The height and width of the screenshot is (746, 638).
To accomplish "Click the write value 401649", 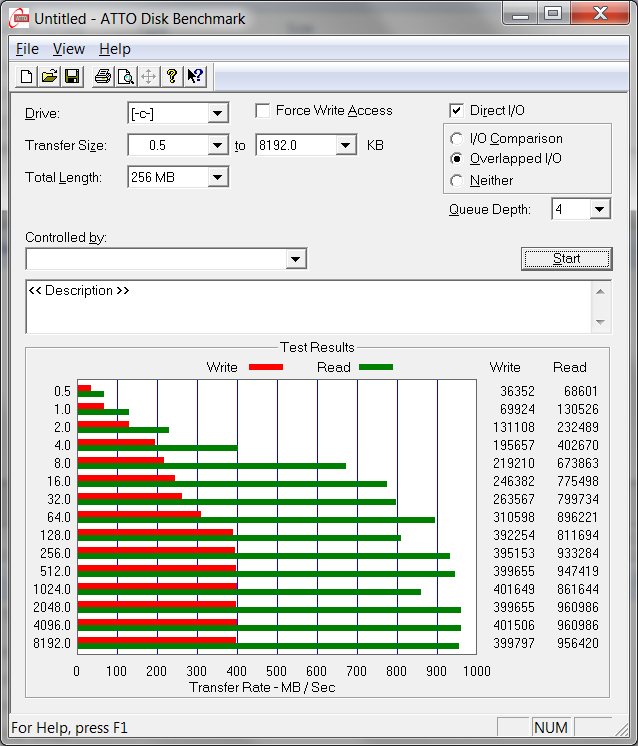I will point(514,589).
